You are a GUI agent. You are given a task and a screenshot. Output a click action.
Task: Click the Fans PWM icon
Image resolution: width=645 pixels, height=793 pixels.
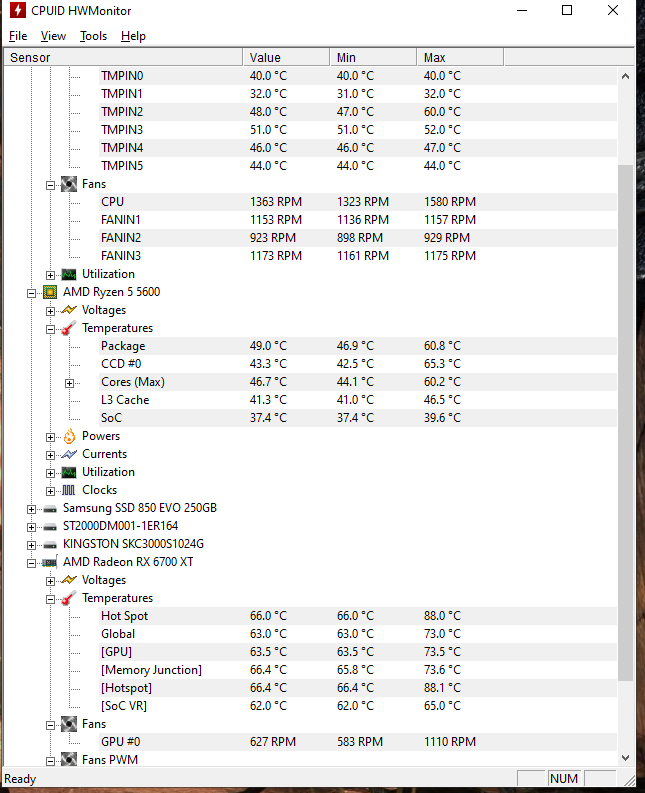click(69, 760)
